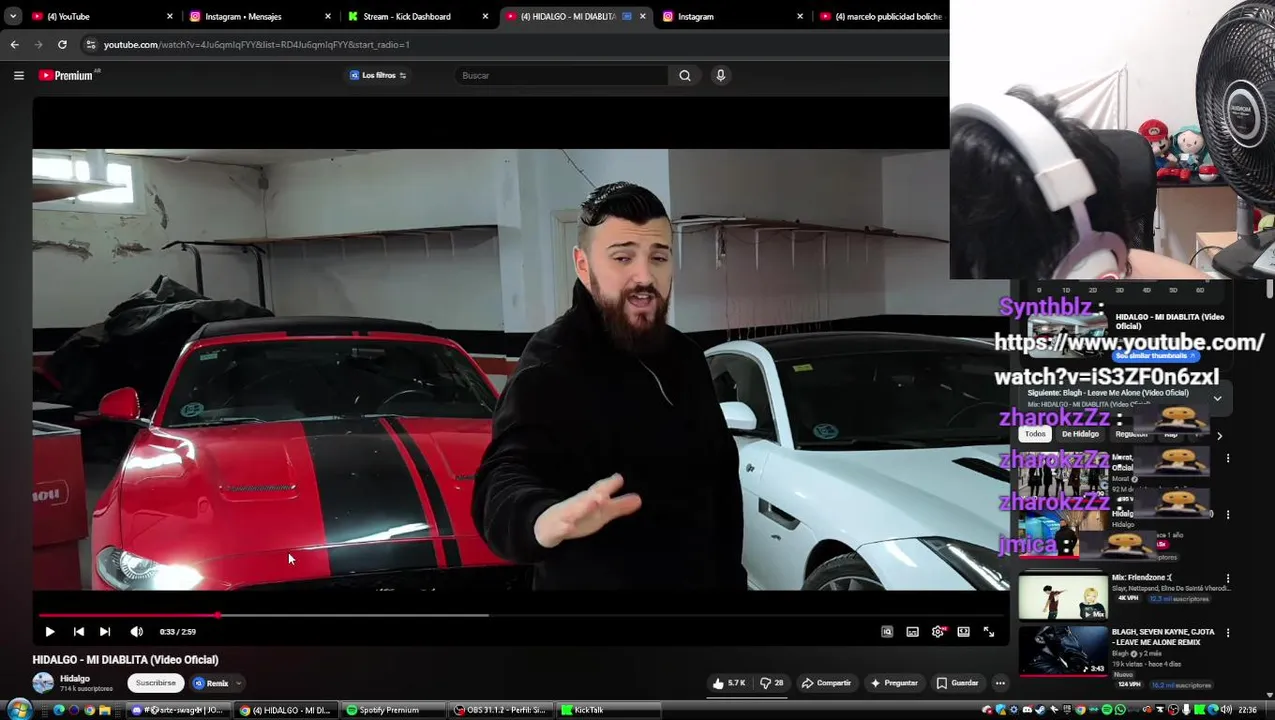Screen dimensions: 1275x720
Task: Open 'Mix: Friendzone :(' thumbnail
Action: point(1063,596)
